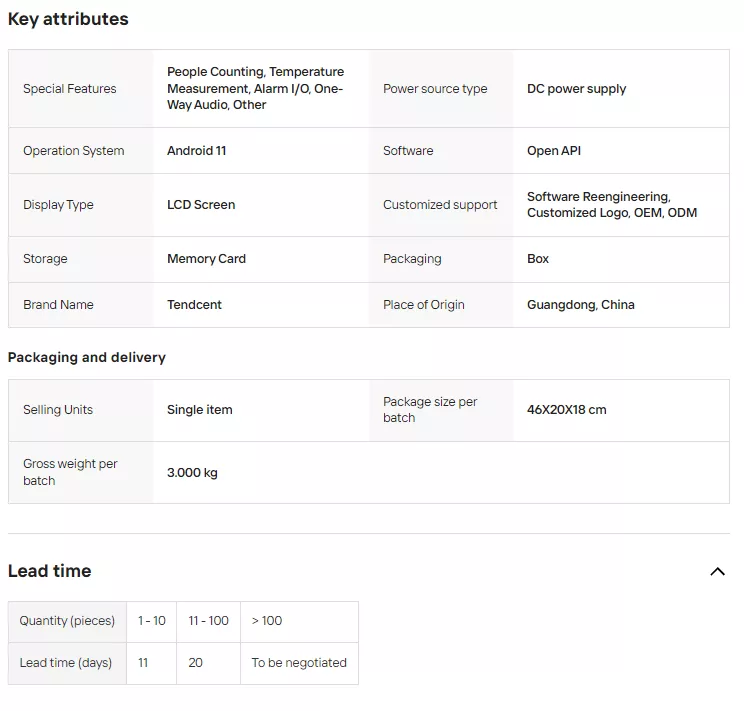The width and height of the screenshot is (744, 711).
Task: Click the Quantity (pieces) row header
Action: (67, 621)
